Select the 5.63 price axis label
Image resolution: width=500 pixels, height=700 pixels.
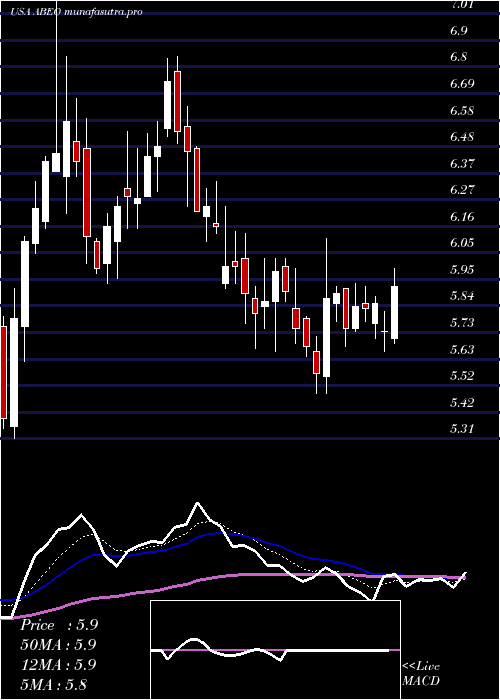463,349
